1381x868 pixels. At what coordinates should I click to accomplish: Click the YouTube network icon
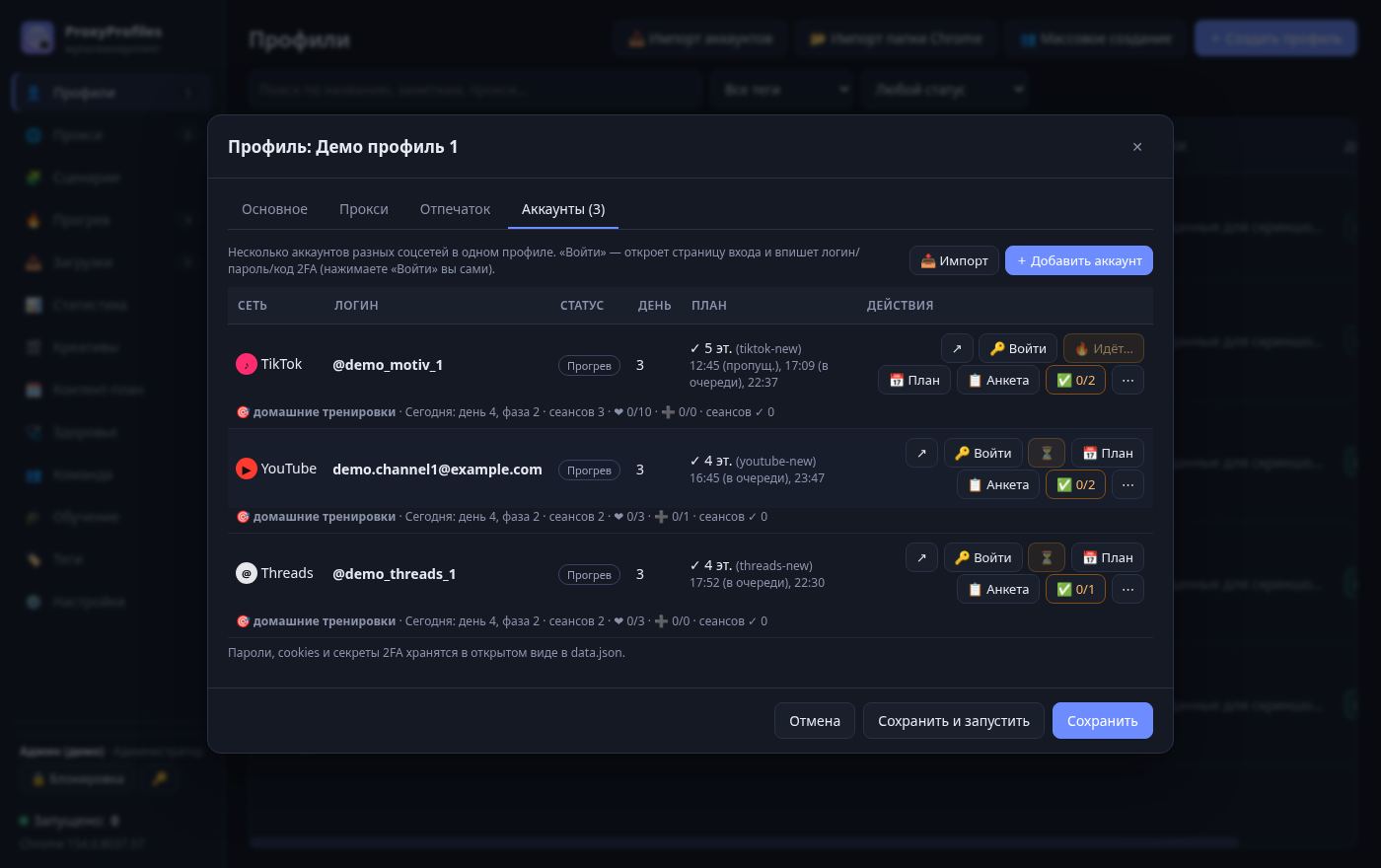point(247,469)
